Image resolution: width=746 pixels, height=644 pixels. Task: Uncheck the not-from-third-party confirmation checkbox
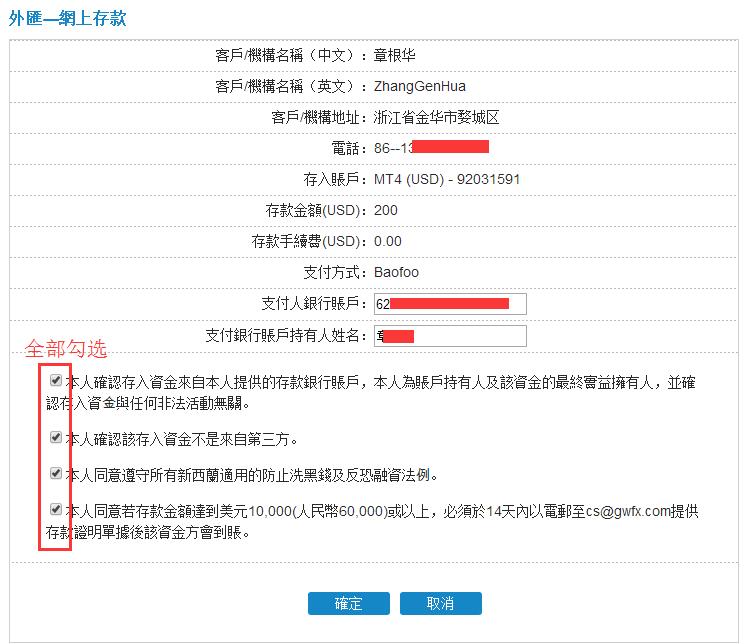[x=56, y=437]
